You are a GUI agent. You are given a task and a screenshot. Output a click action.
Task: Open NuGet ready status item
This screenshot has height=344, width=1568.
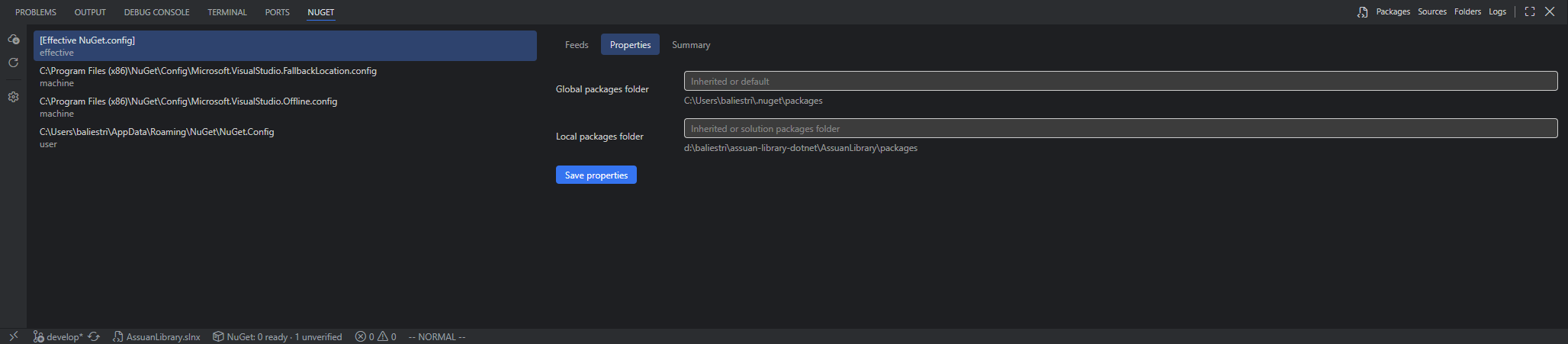tap(278, 337)
